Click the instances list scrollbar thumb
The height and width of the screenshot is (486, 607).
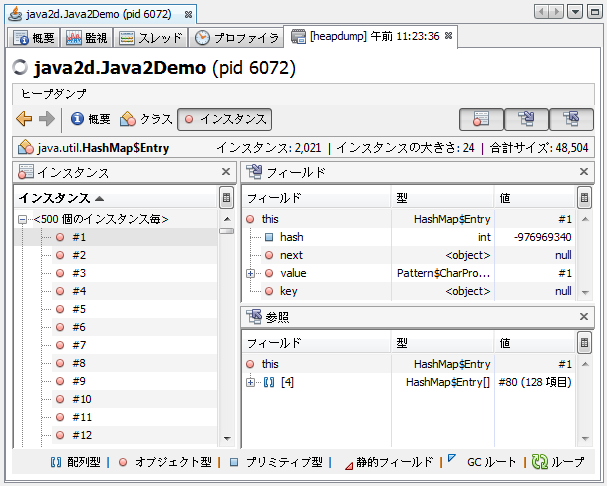pos(226,231)
